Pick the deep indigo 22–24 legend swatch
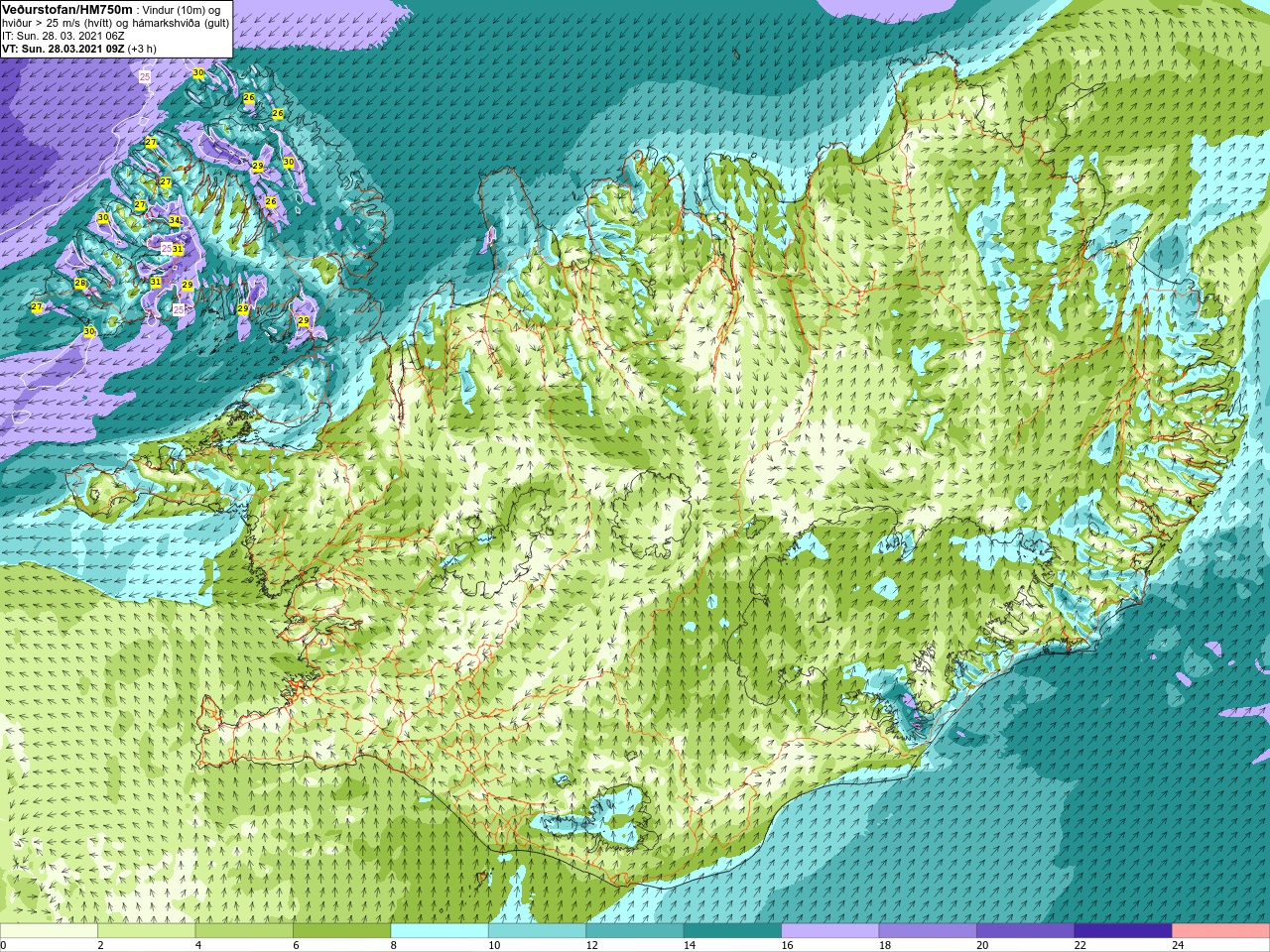 [x=1123, y=931]
